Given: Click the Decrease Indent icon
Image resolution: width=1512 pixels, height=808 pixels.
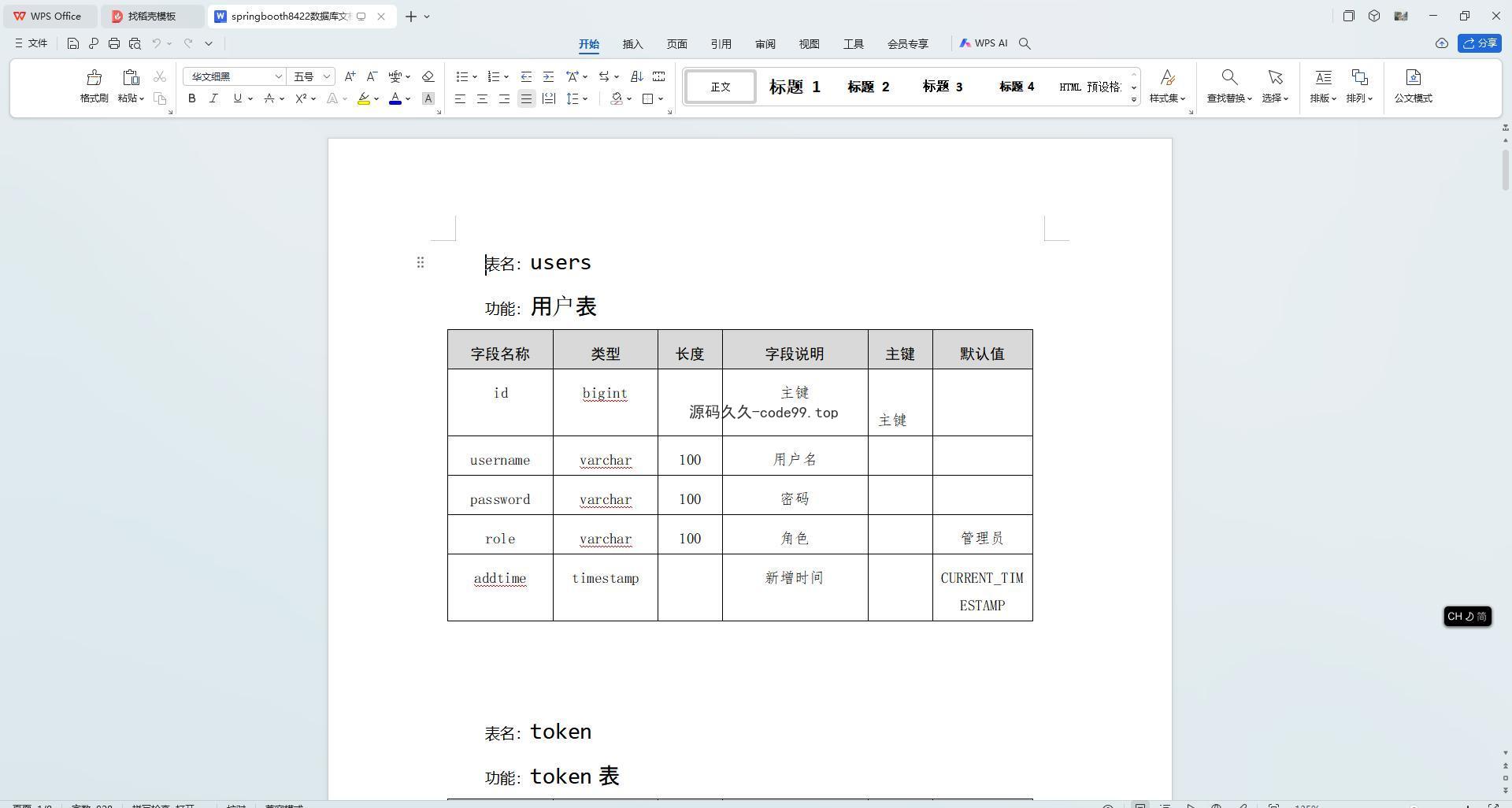Looking at the screenshot, I should pos(526,76).
